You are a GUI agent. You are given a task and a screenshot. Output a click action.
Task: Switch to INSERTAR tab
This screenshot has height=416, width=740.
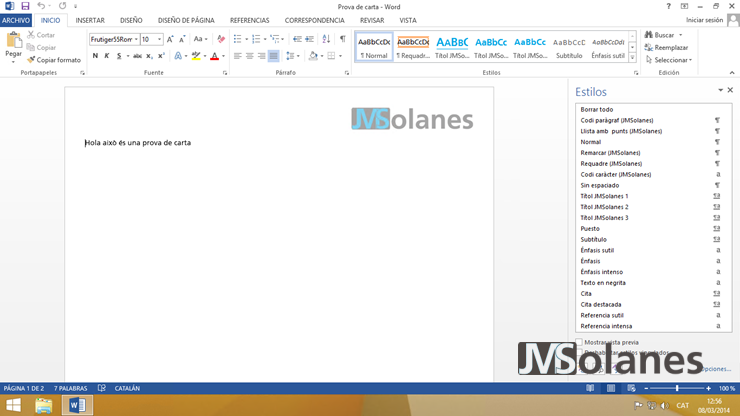coord(90,20)
